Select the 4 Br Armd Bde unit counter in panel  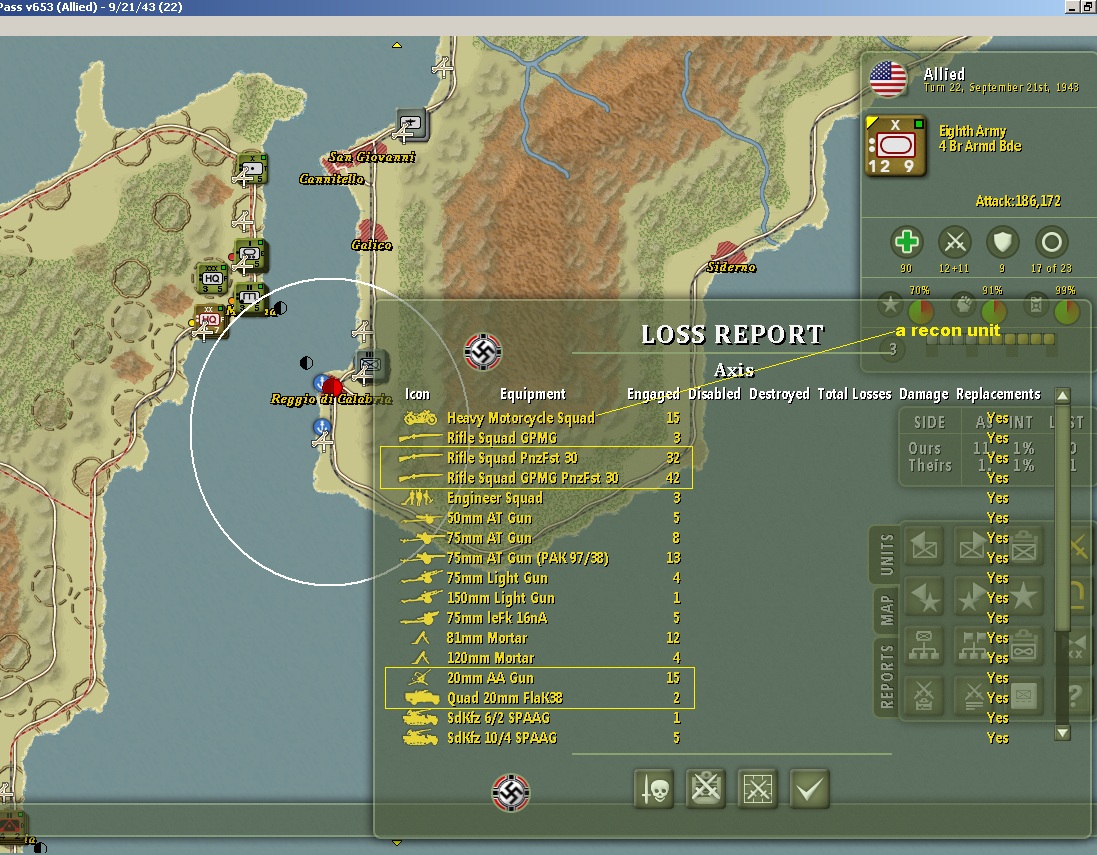tap(896, 146)
